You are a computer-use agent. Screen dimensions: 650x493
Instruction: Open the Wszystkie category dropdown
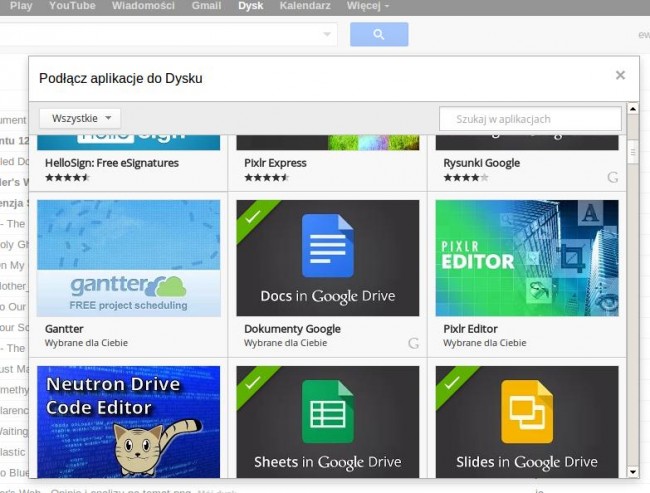(x=80, y=119)
